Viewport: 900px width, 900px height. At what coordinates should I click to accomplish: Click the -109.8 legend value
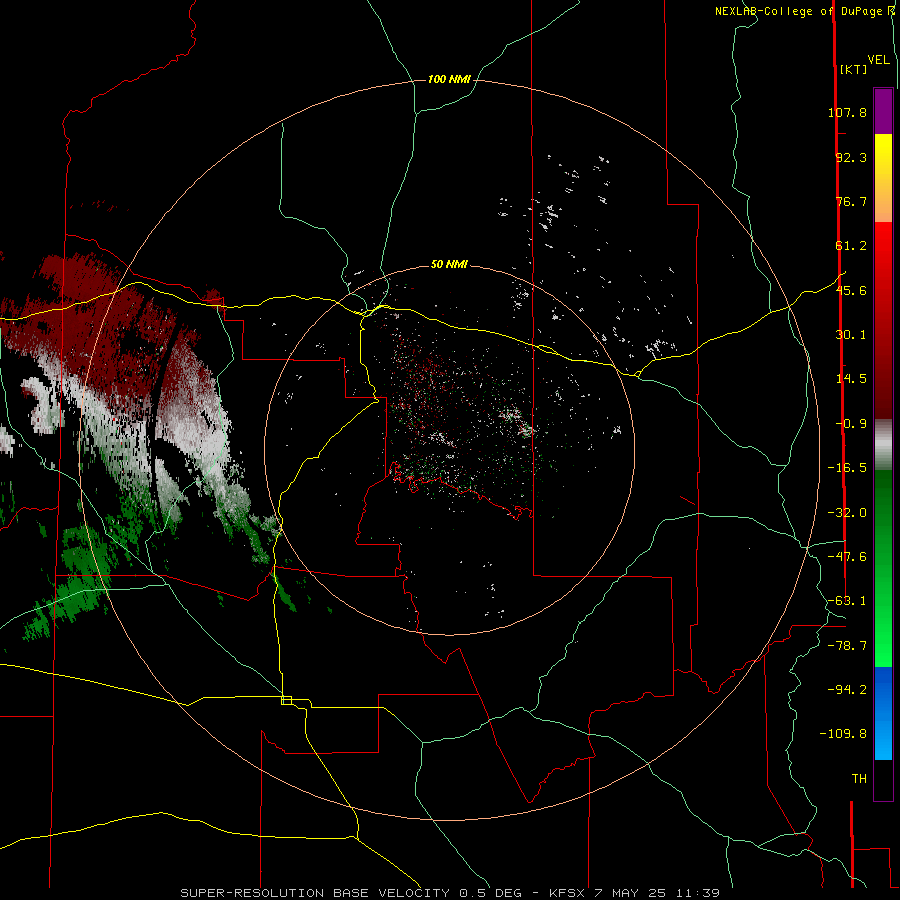843,734
